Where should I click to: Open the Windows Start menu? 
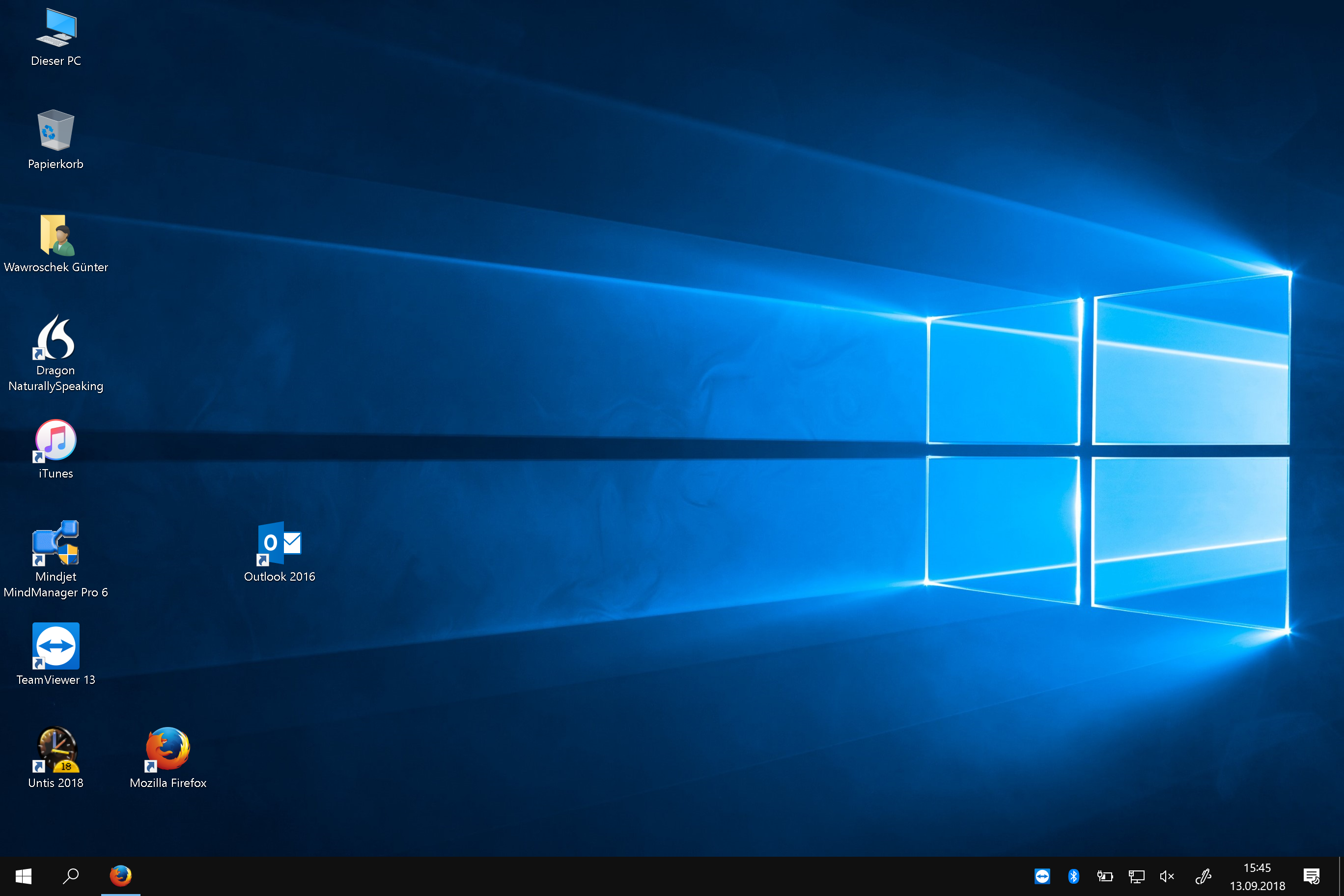click(24, 876)
